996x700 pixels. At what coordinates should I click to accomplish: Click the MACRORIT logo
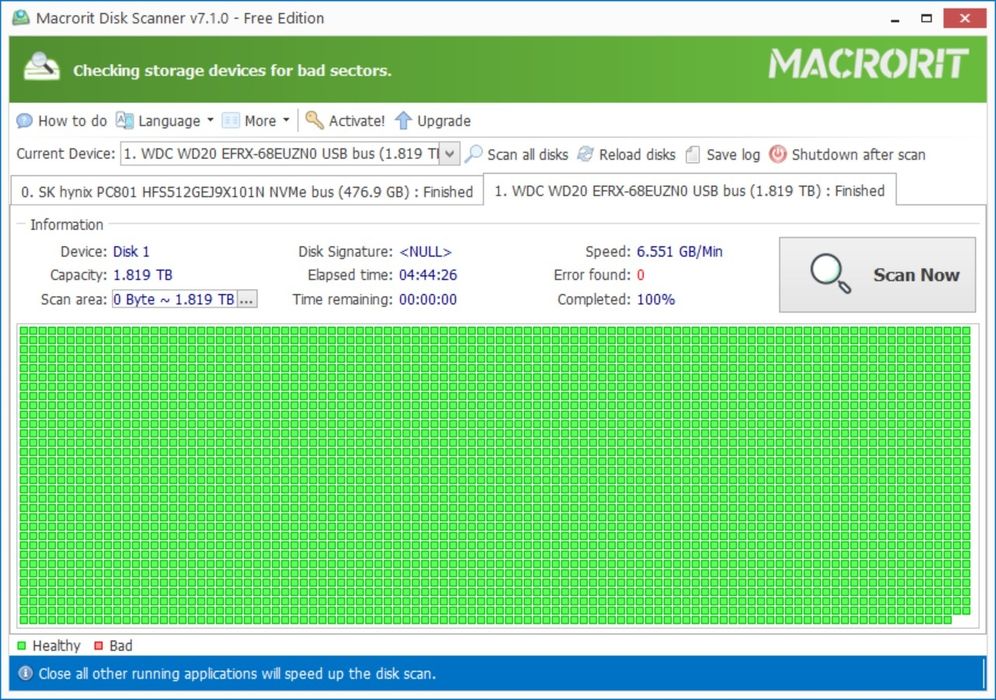[x=868, y=64]
